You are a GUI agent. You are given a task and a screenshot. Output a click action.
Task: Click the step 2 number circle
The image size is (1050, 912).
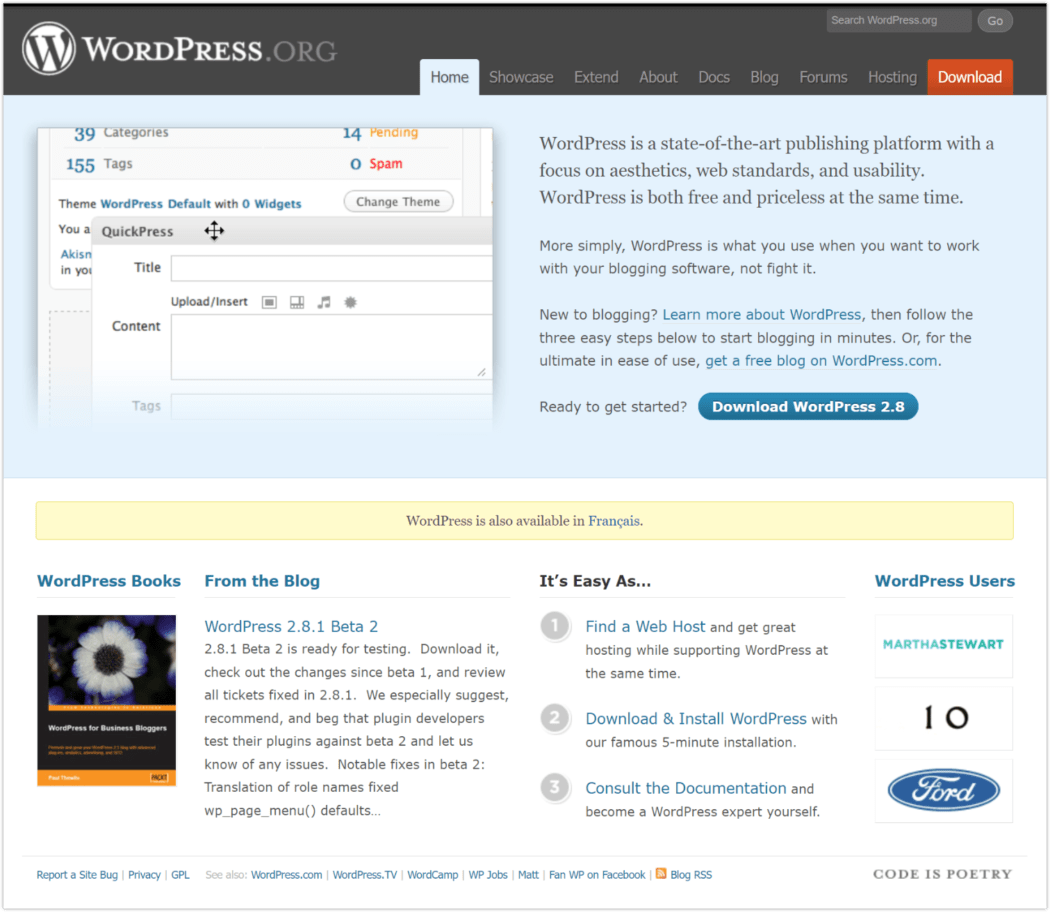[x=554, y=718]
